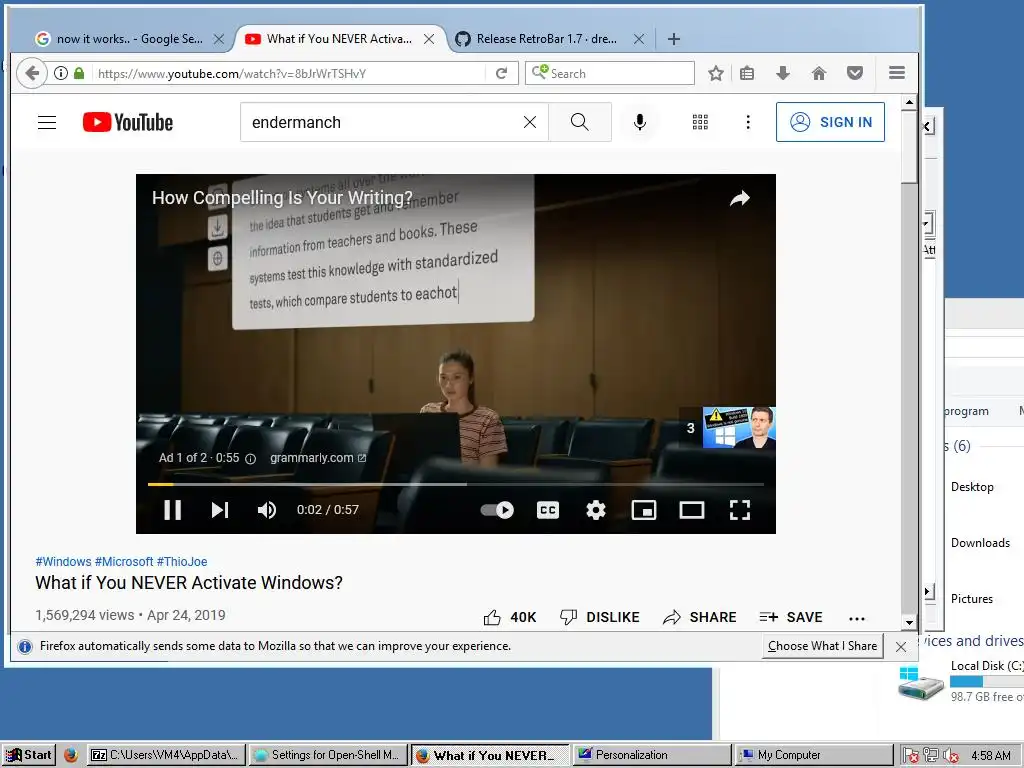1024x768 pixels.
Task: Click the SHARE button below video
Action: pos(699,617)
